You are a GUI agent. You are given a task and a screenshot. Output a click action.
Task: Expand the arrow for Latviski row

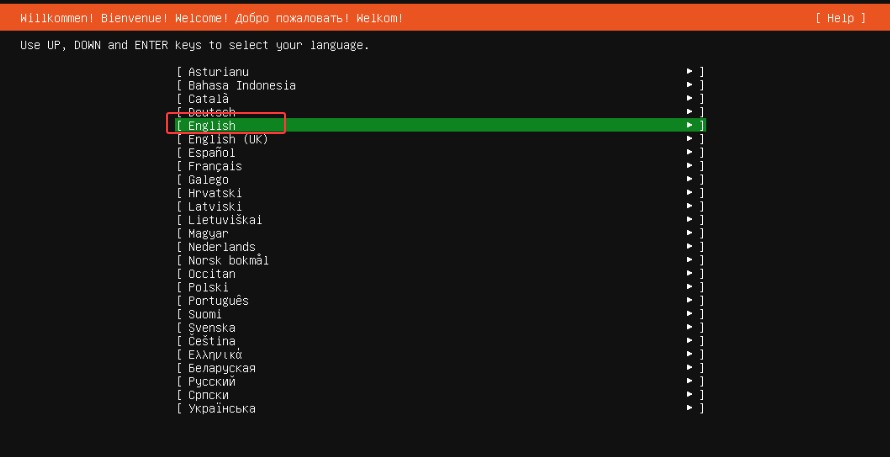pos(690,207)
